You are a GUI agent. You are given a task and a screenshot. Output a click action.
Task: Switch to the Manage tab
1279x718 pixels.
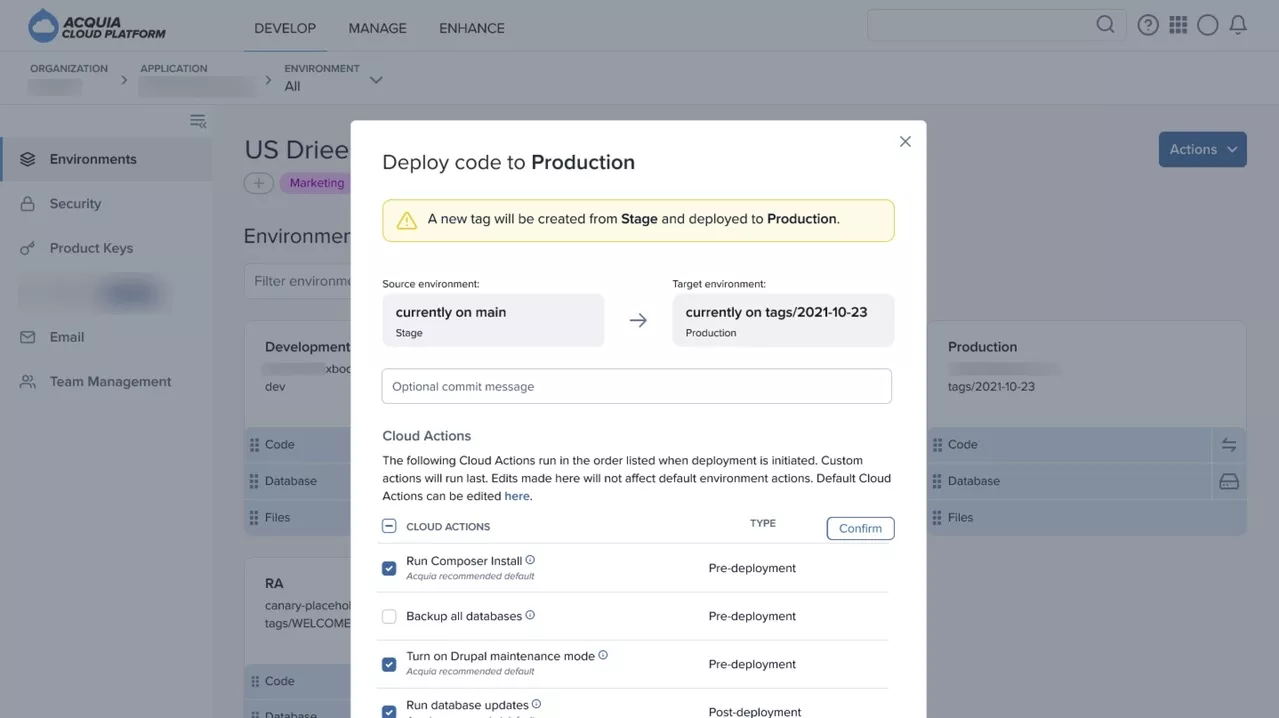point(377,28)
